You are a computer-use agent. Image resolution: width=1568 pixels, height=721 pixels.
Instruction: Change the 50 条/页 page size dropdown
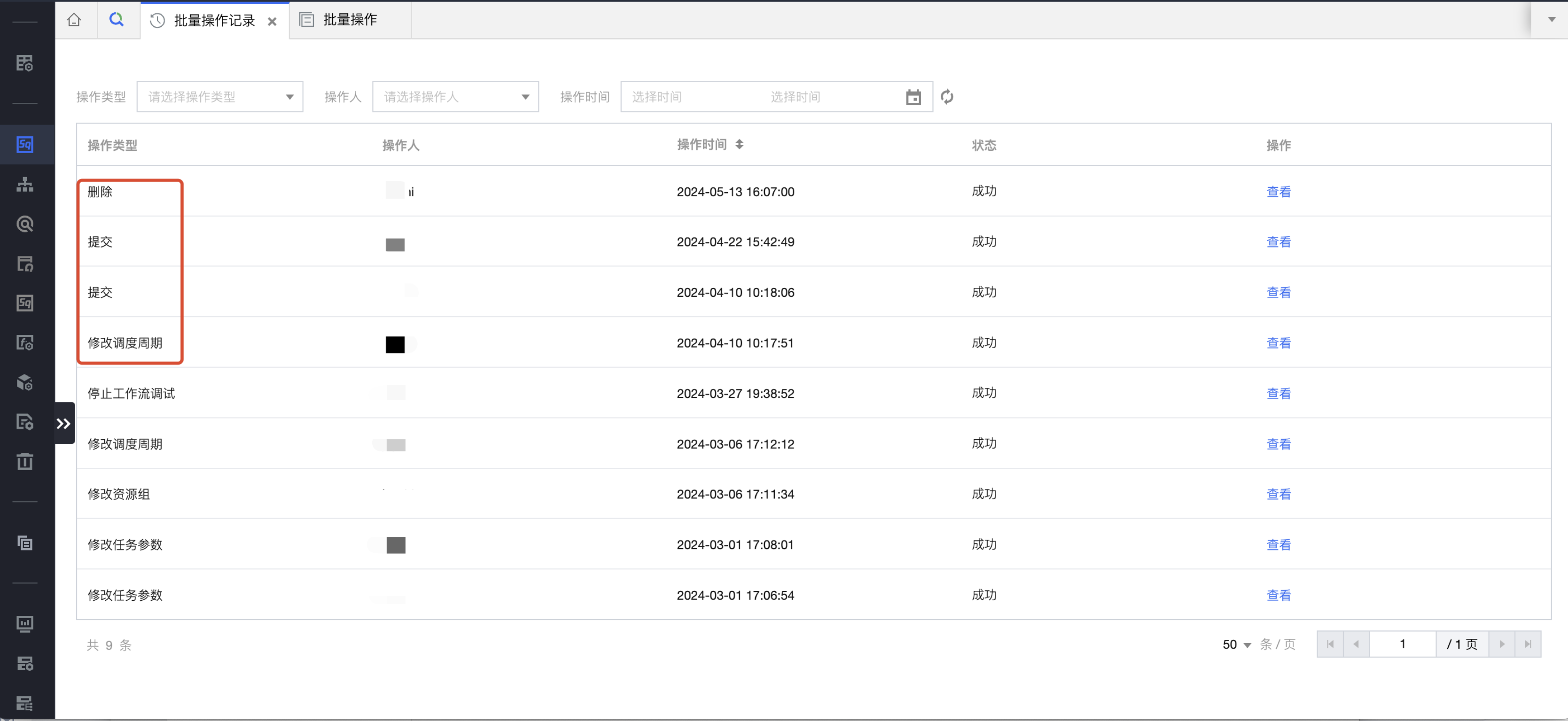click(1236, 644)
